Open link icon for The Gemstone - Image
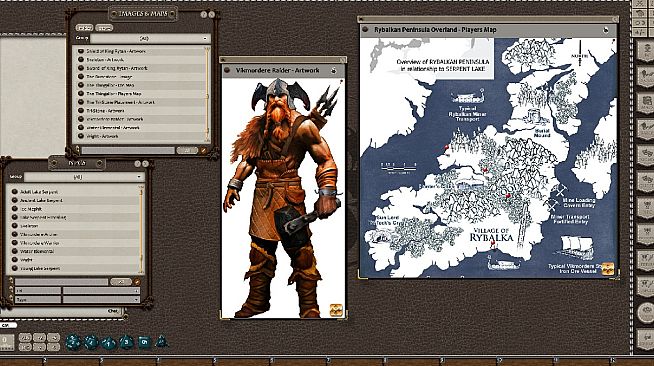The width and height of the screenshot is (654, 366). click(x=81, y=77)
